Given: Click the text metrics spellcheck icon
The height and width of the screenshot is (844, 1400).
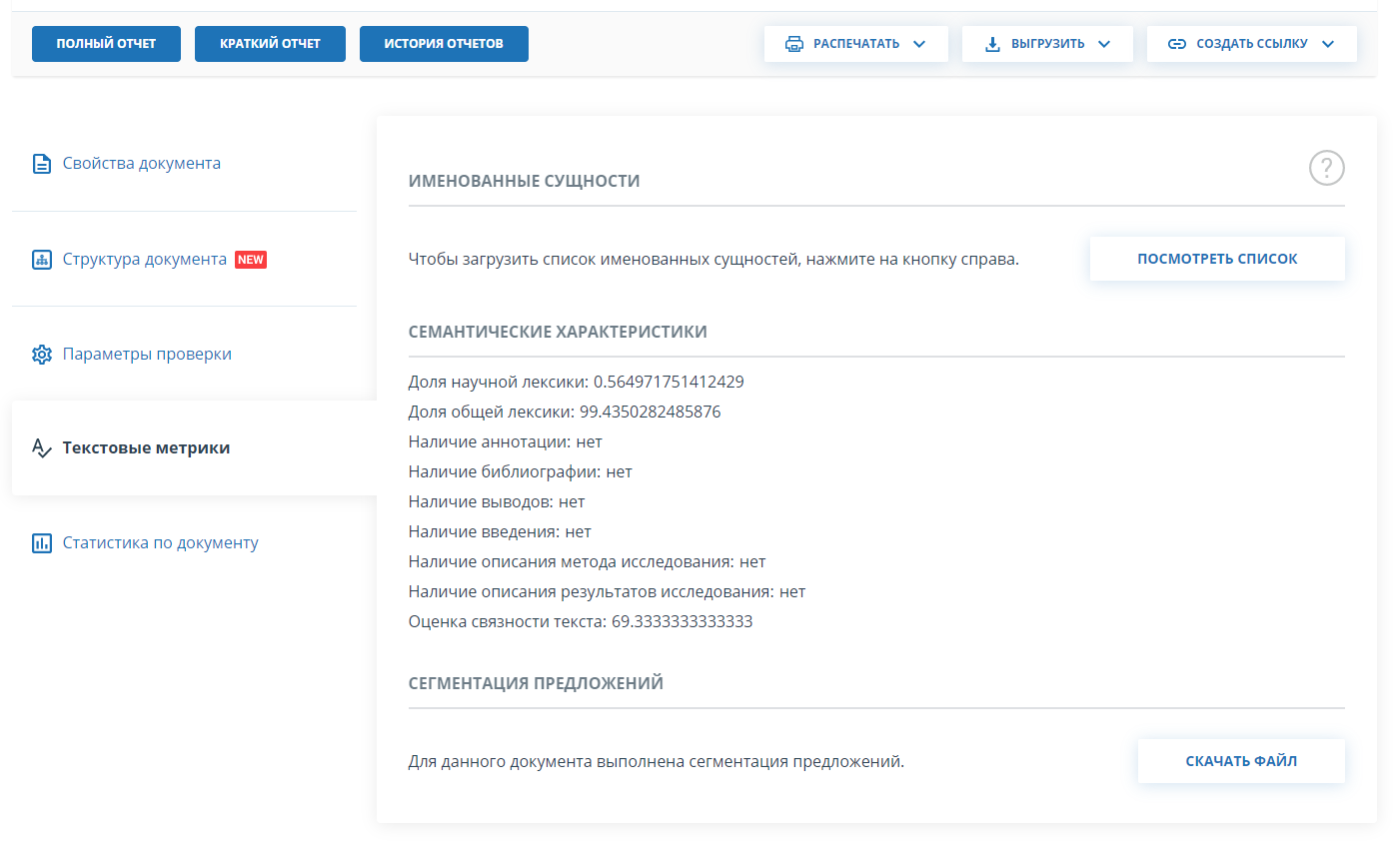Looking at the screenshot, I should (x=42, y=448).
